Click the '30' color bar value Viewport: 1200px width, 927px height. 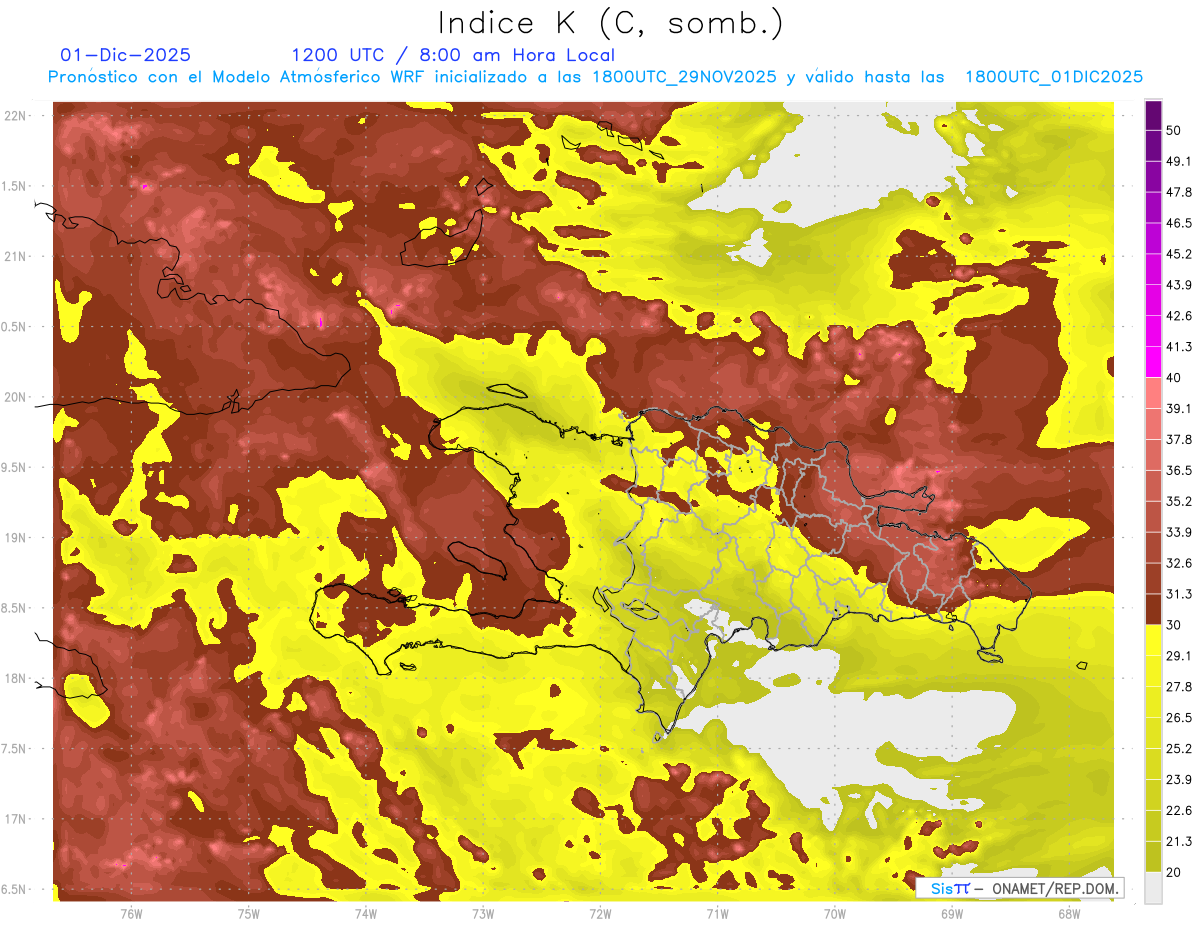[x=1175, y=625]
